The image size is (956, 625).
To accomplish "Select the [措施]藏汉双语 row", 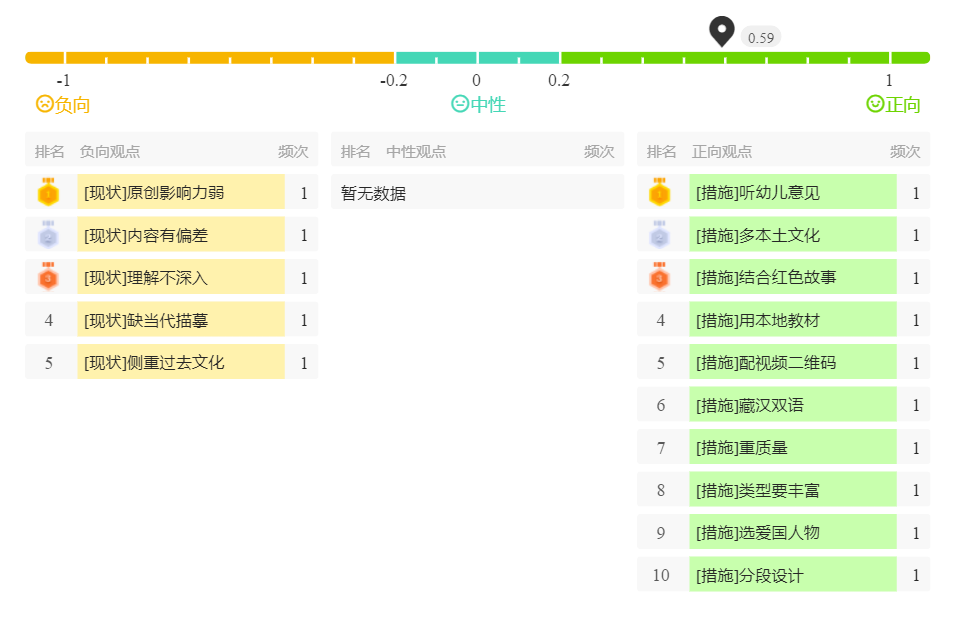I will point(783,404).
